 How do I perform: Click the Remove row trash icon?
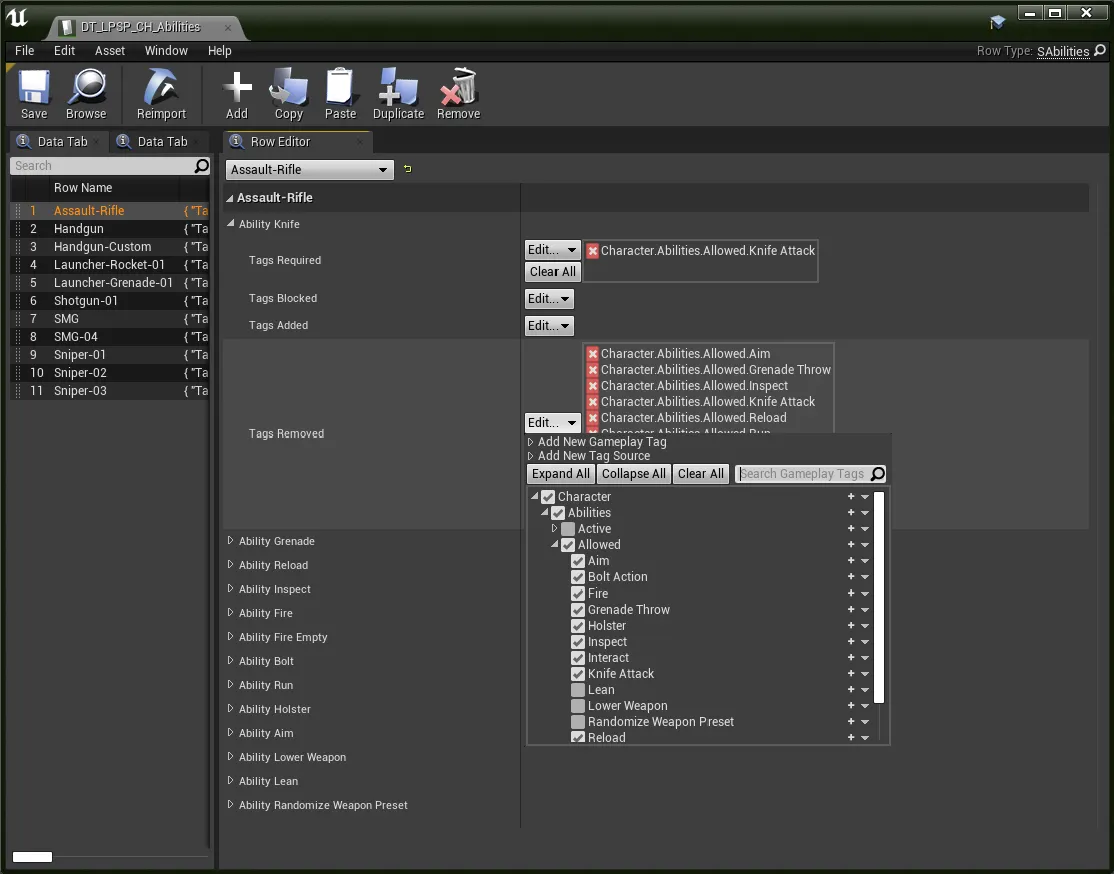(458, 89)
